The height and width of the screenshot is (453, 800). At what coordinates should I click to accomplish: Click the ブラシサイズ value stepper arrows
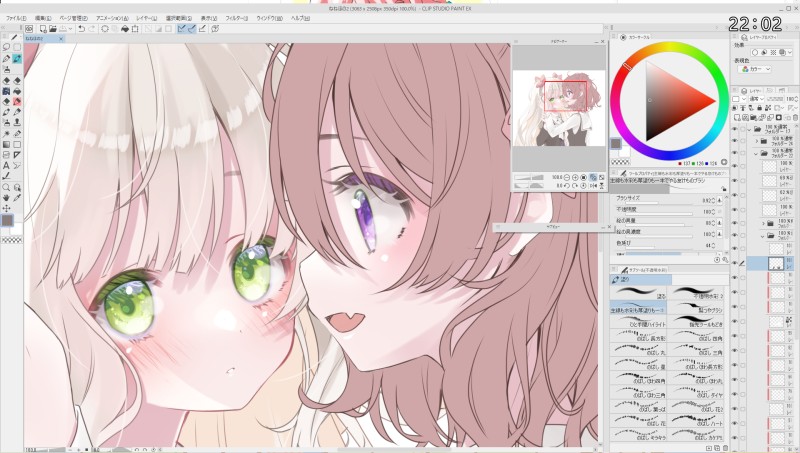[x=713, y=200]
